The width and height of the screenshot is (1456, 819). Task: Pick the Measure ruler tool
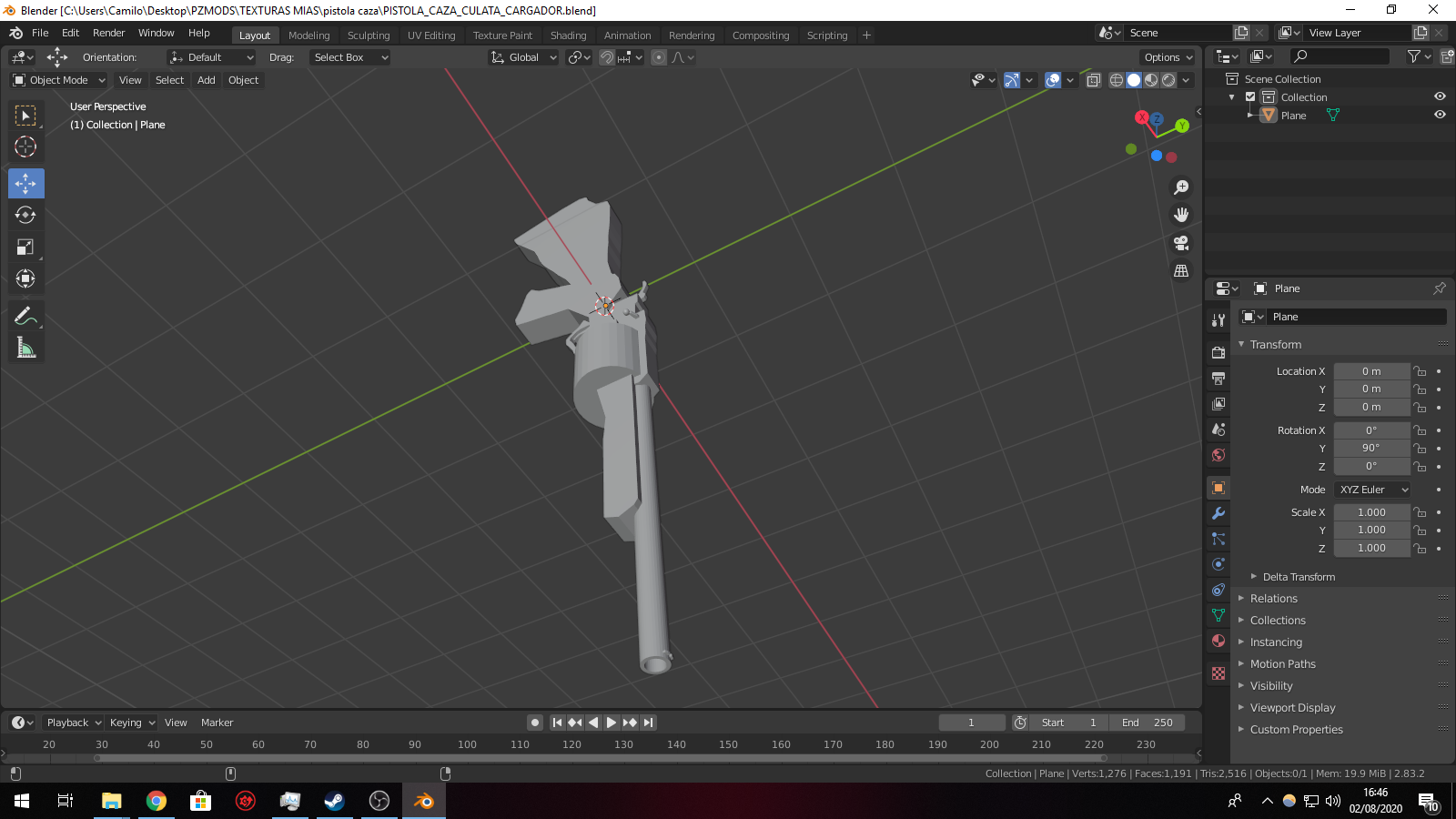click(x=25, y=349)
